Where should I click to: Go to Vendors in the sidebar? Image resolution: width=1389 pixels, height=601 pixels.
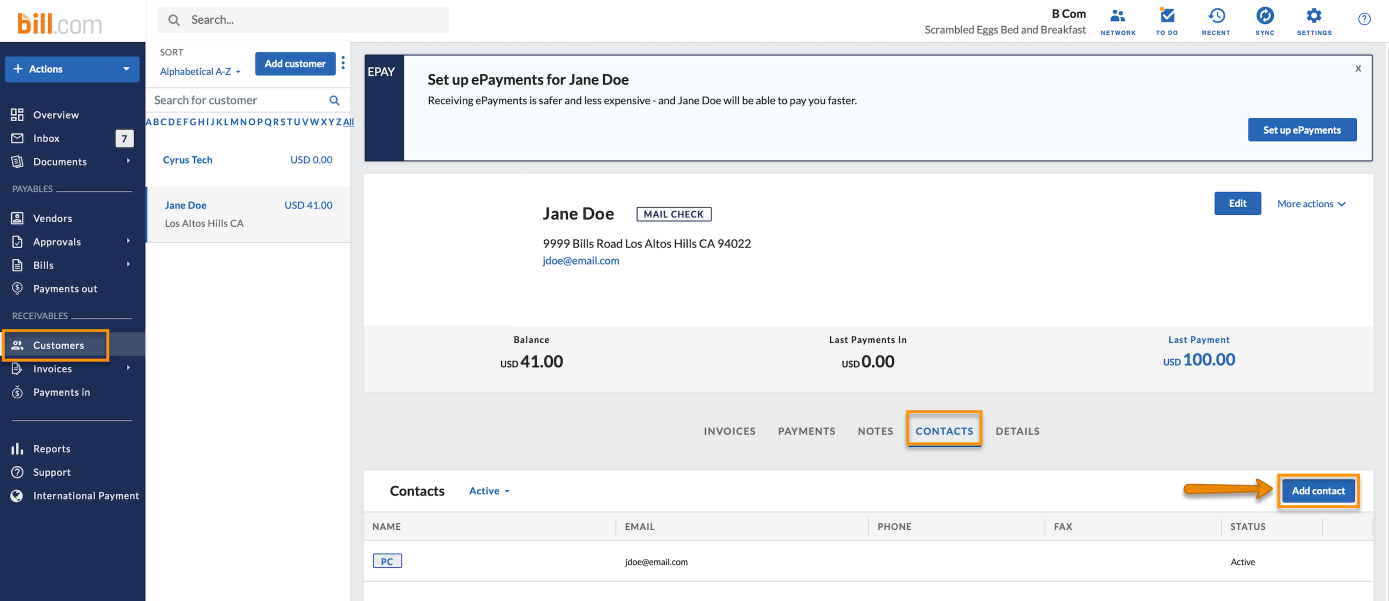click(53, 218)
